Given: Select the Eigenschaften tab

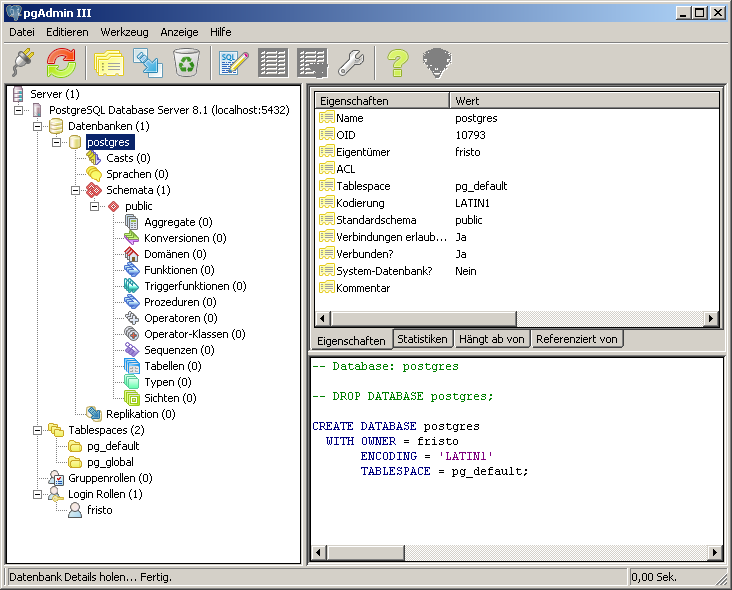Looking at the screenshot, I should pyautogui.click(x=351, y=340).
